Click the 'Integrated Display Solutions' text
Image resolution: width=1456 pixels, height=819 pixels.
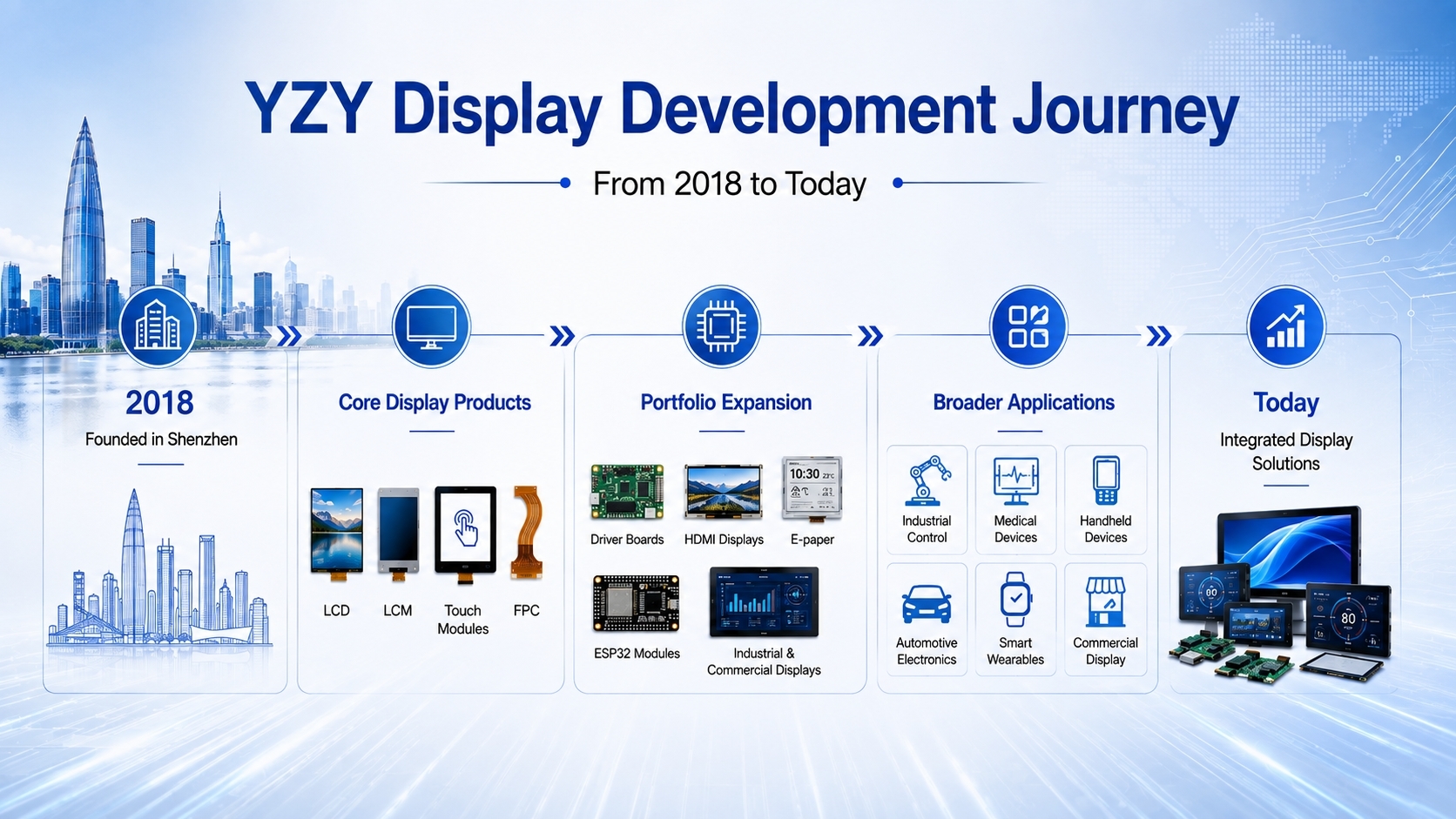point(1286,452)
